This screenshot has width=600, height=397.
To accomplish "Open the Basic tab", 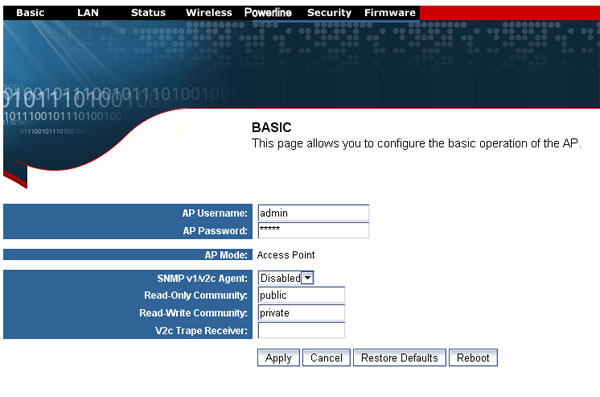I will 30,13.
